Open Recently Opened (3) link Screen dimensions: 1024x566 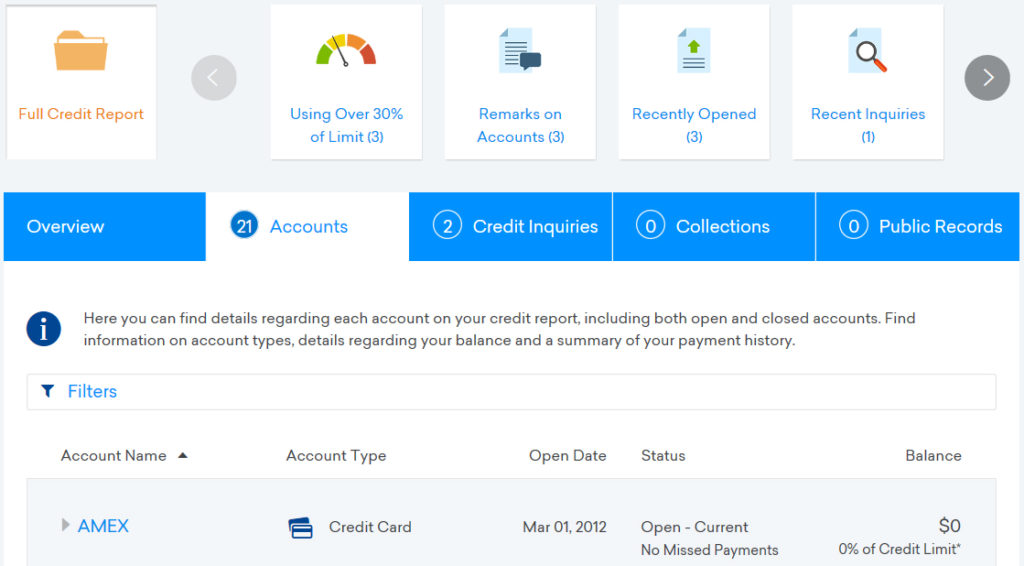694,125
